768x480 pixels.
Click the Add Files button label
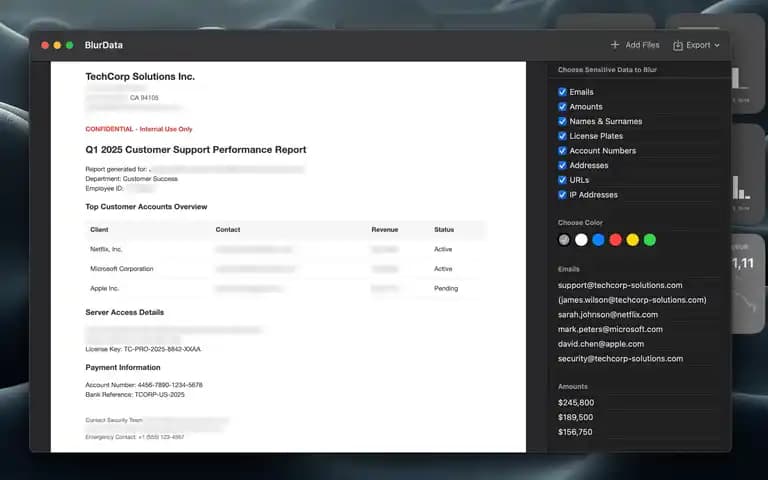point(642,45)
